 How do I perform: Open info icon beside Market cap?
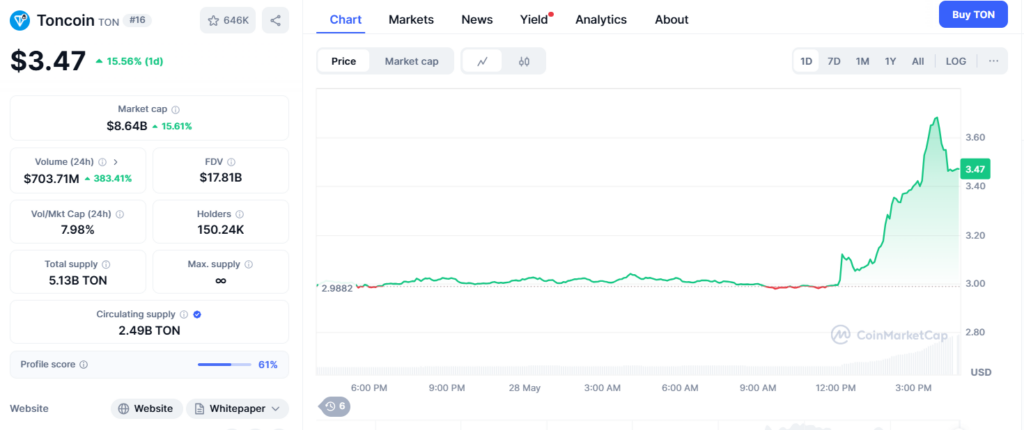point(176,110)
